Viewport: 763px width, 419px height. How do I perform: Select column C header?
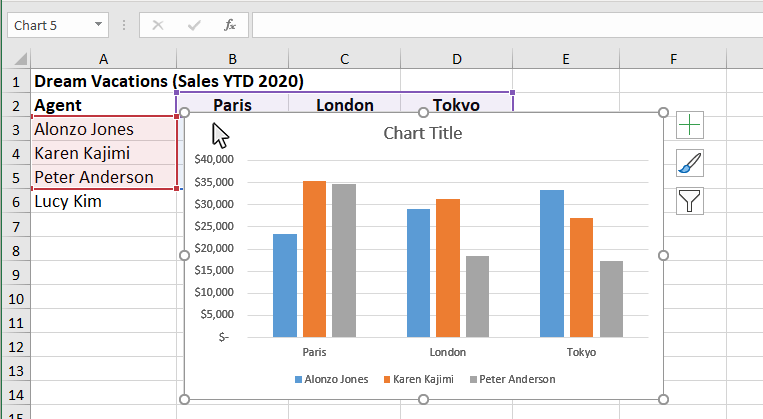tap(344, 59)
